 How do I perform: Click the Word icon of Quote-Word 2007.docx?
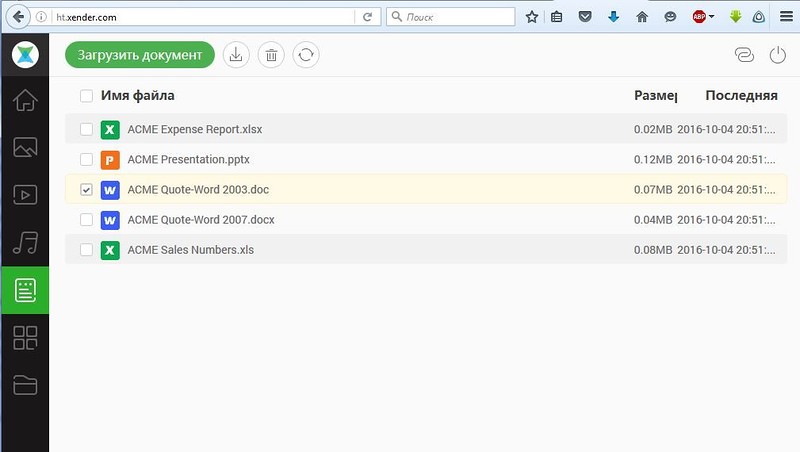pos(110,220)
